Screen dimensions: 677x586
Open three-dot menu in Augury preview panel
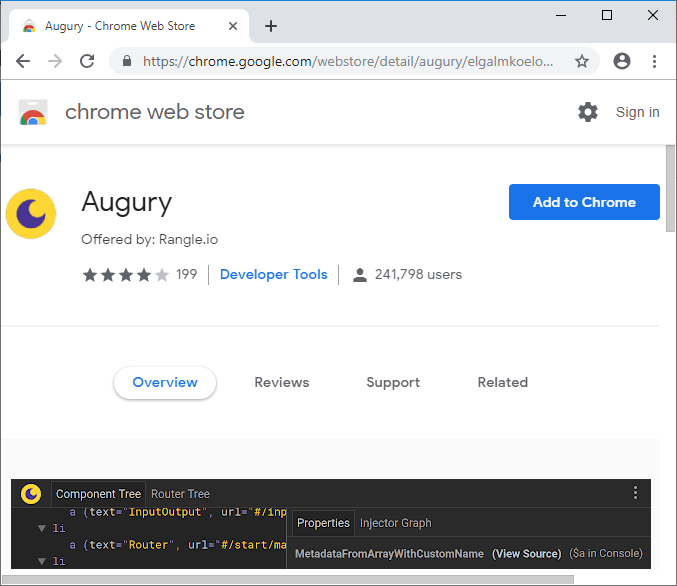click(x=635, y=493)
